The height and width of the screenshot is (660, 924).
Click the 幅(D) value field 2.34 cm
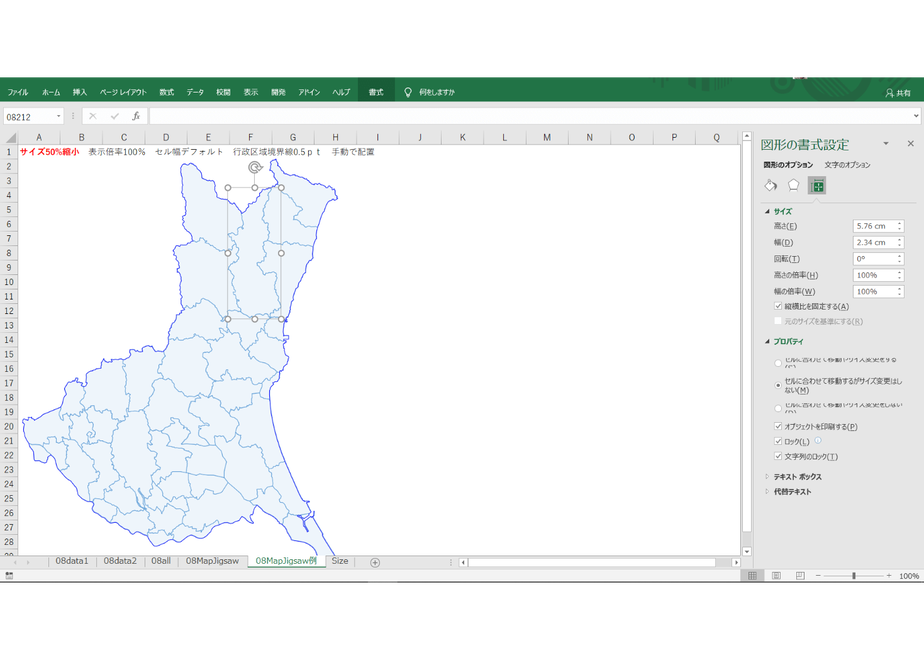coord(874,242)
